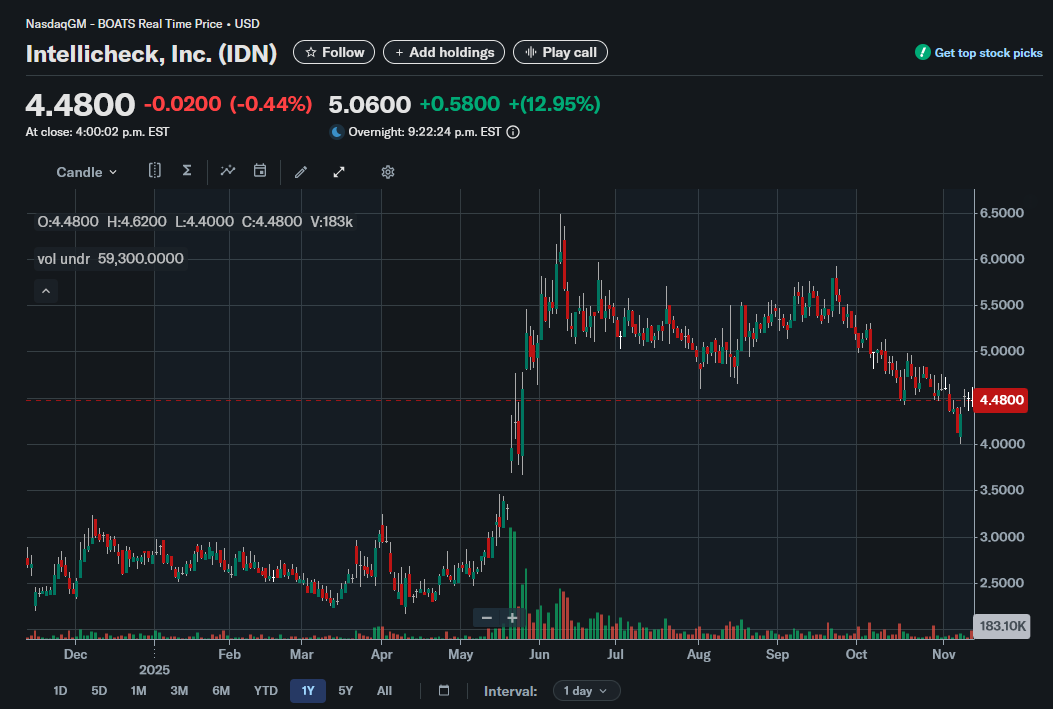Click the At close 4:00:02 p.m. EST text

point(97,132)
